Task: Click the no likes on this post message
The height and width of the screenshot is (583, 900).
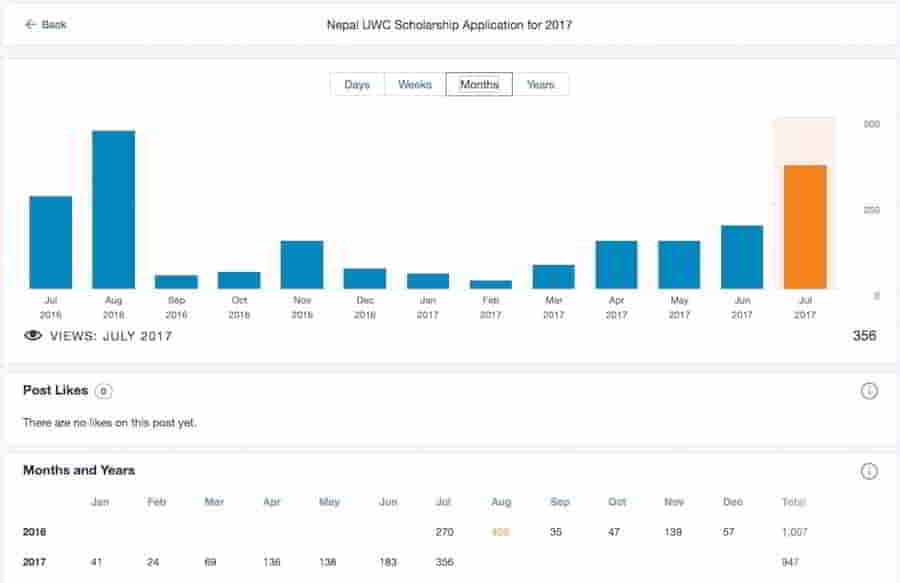Action: (x=110, y=423)
